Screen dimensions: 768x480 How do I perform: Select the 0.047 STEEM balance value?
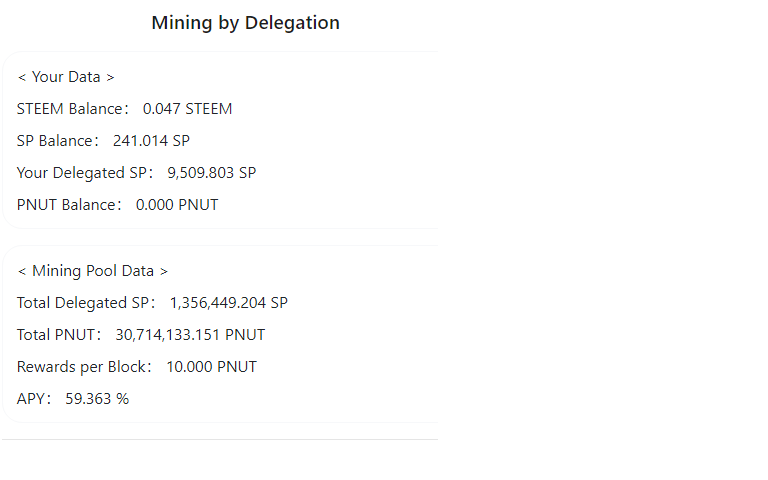pos(187,109)
